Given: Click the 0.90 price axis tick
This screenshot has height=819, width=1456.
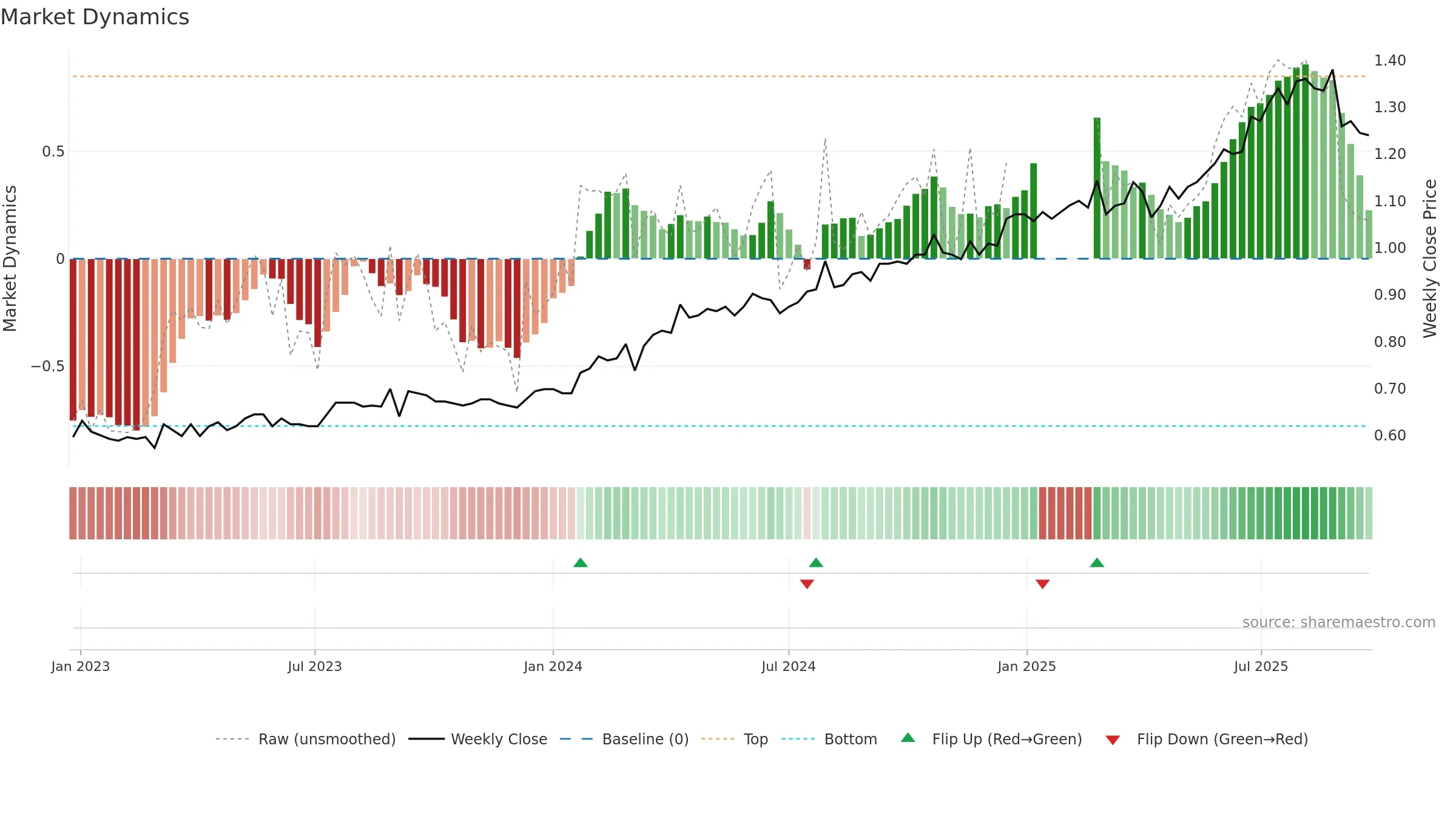Looking at the screenshot, I should (x=1390, y=294).
